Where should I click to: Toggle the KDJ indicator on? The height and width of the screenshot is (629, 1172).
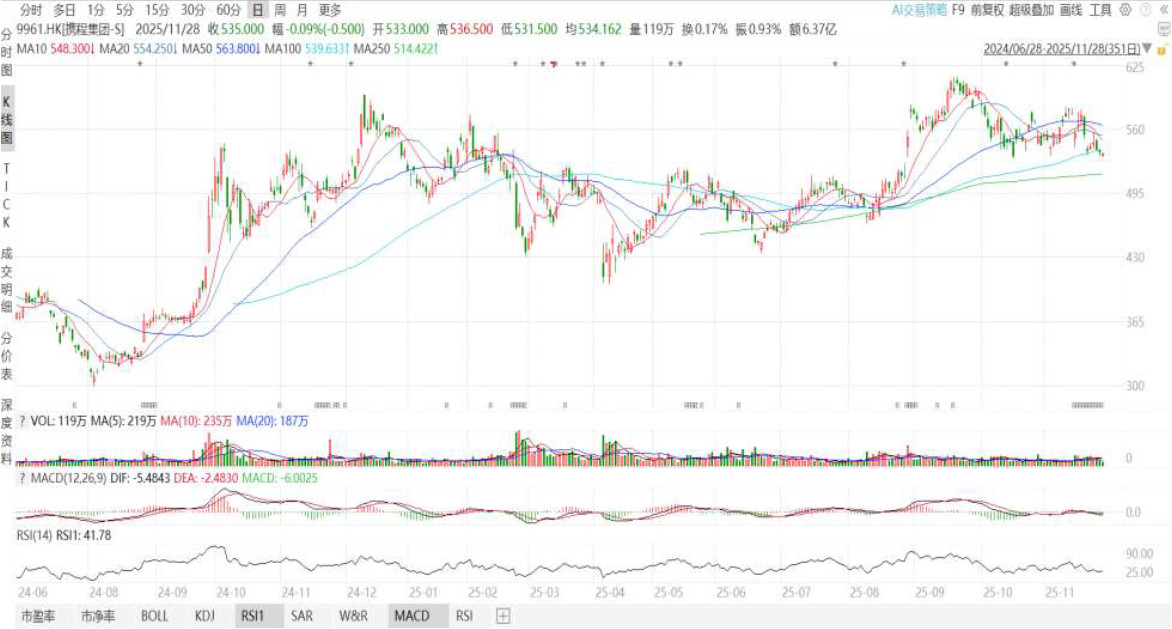[x=205, y=615]
